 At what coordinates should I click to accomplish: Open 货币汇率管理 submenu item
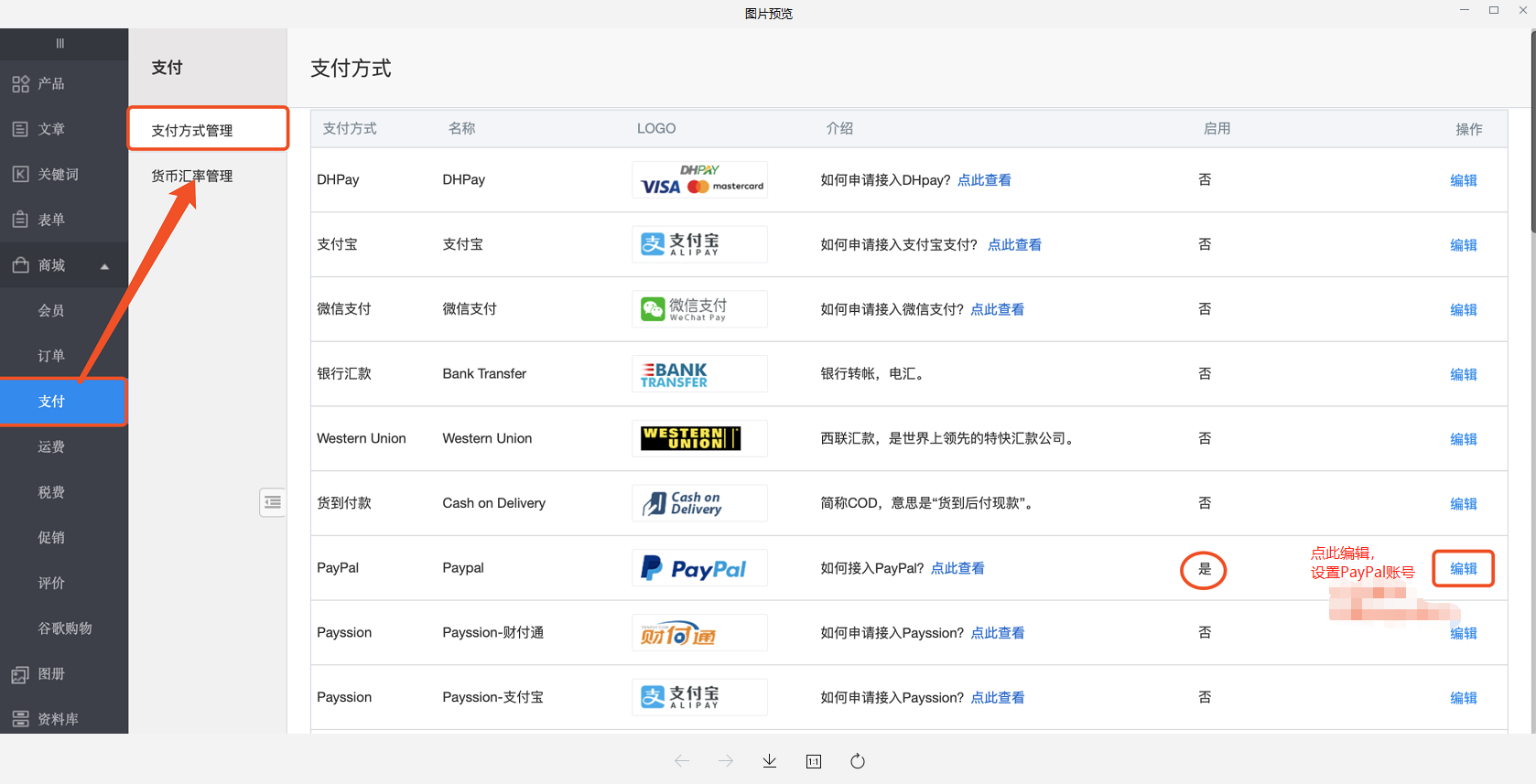[x=192, y=176]
